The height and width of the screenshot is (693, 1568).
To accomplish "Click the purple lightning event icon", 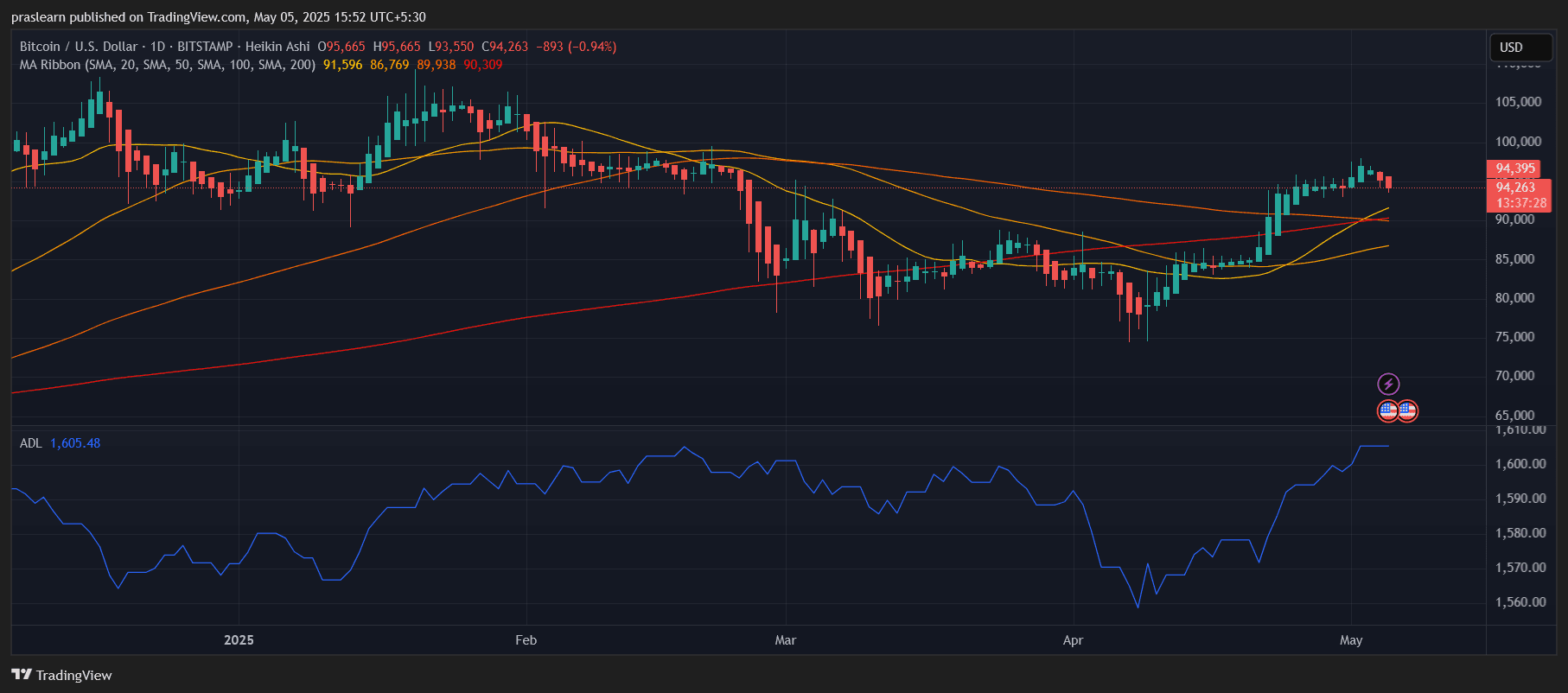I will click(1388, 384).
